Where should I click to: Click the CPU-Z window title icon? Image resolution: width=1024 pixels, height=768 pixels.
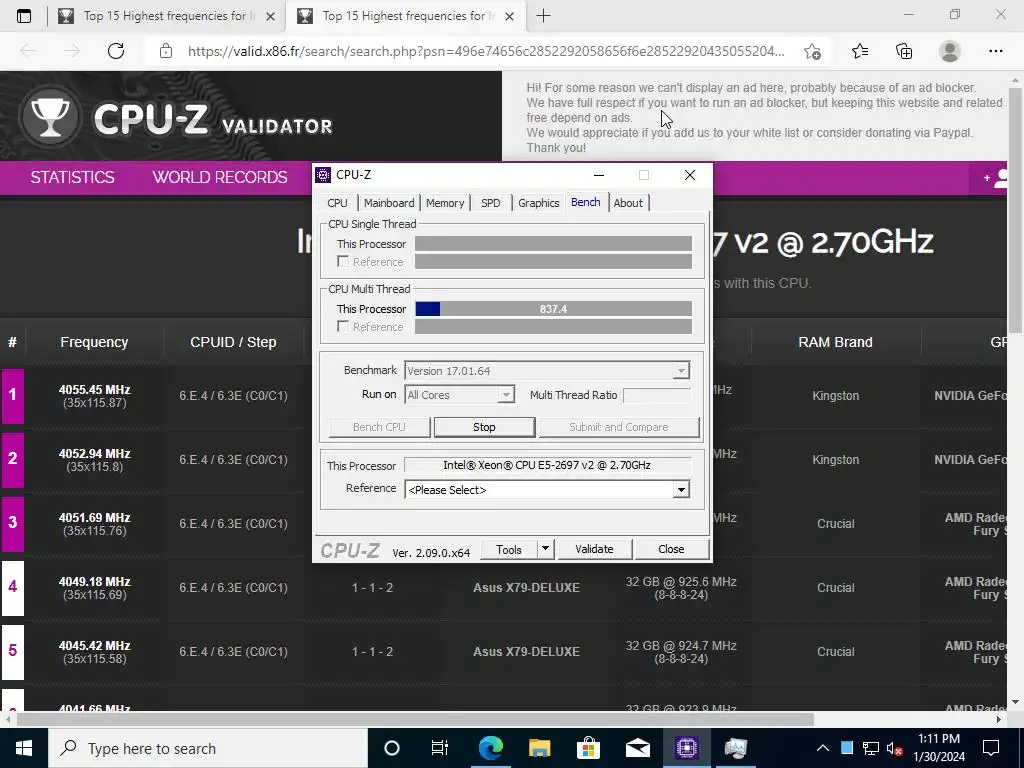(323, 174)
